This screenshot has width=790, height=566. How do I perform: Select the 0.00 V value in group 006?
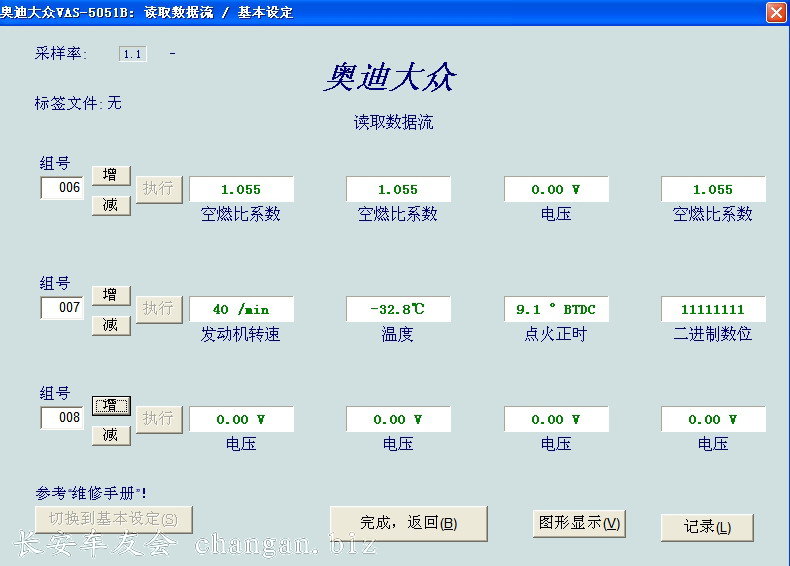click(556, 189)
